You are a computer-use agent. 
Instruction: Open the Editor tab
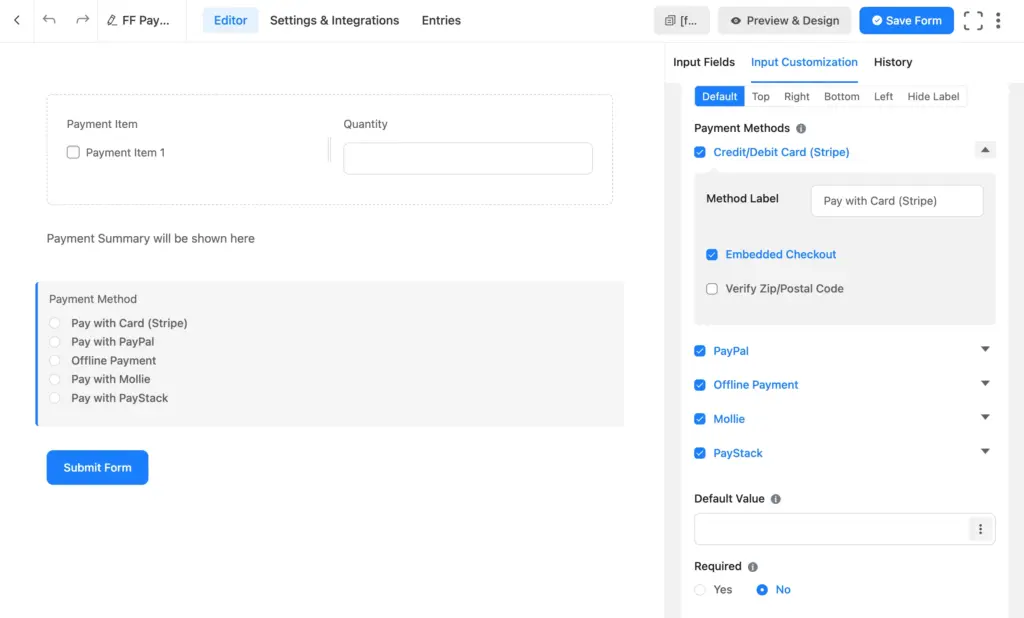tap(231, 20)
